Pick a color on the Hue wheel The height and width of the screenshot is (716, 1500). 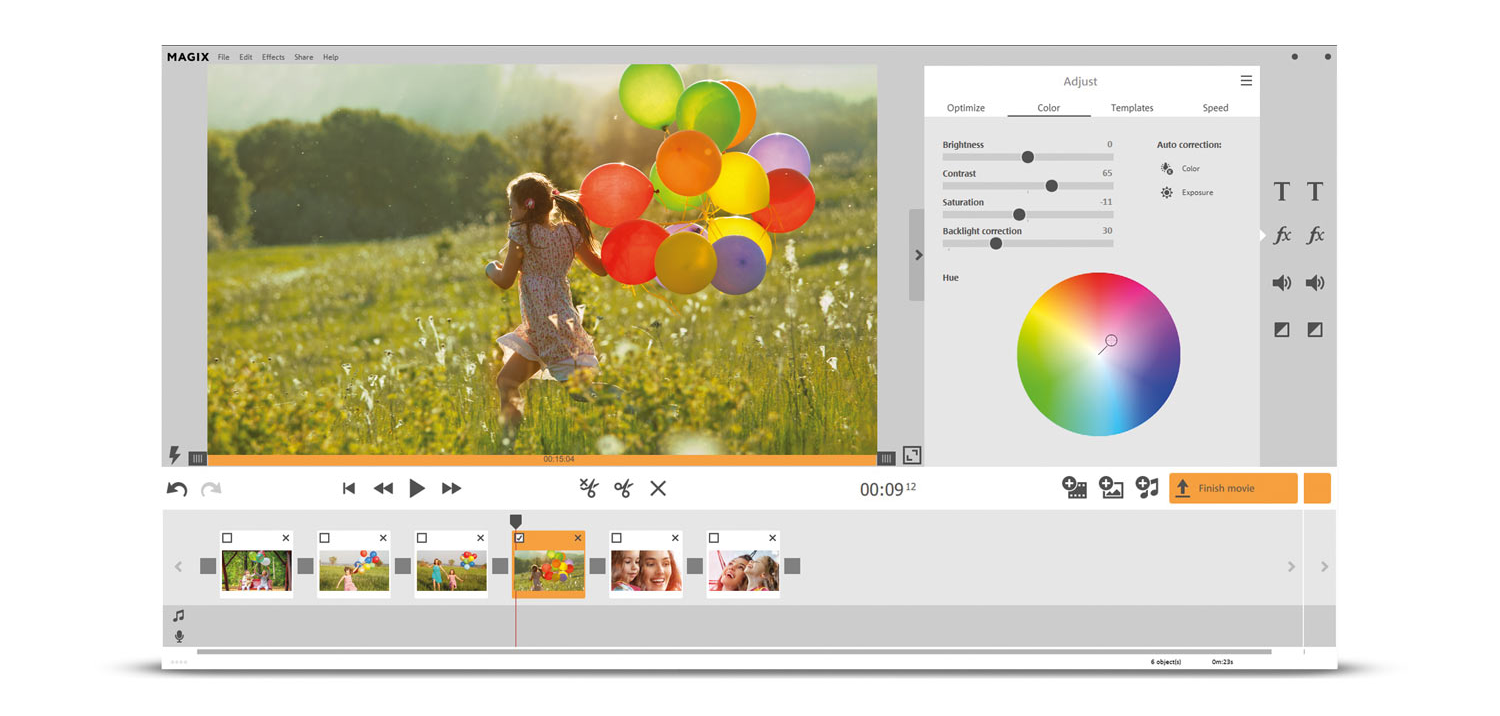pos(1099,354)
